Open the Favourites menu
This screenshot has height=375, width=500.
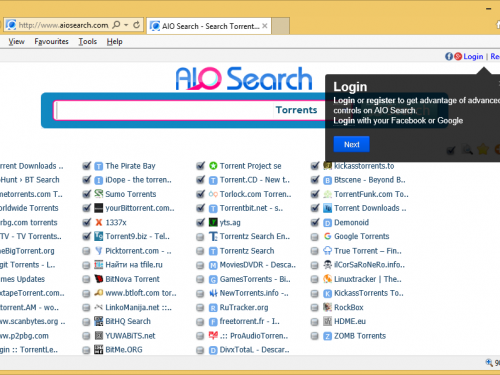(51, 41)
